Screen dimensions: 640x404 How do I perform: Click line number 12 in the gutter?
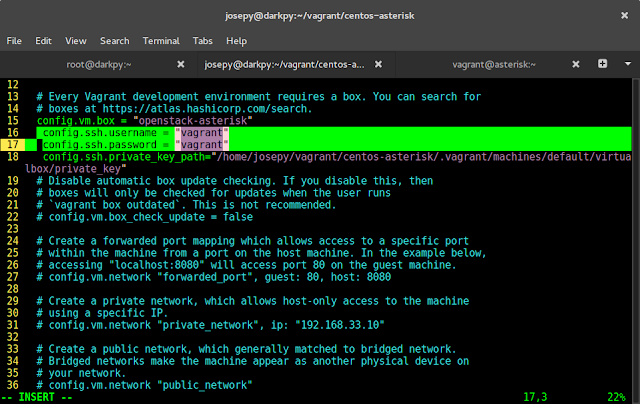(13, 84)
